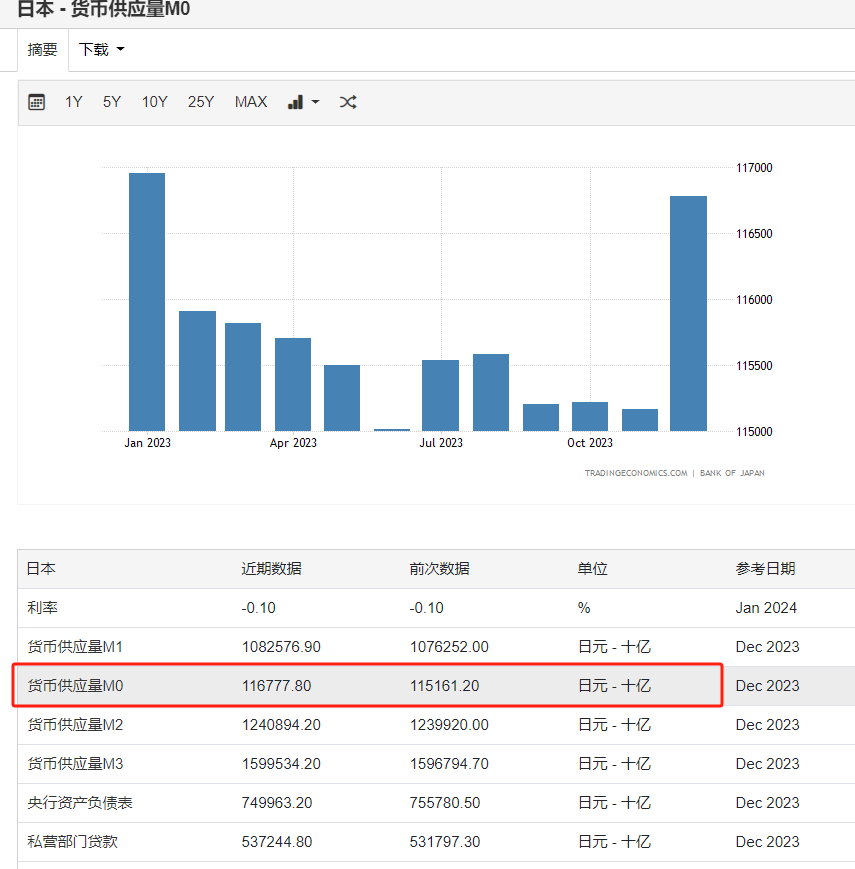Select the MAX time range
This screenshot has width=855, height=869.
[x=251, y=102]
